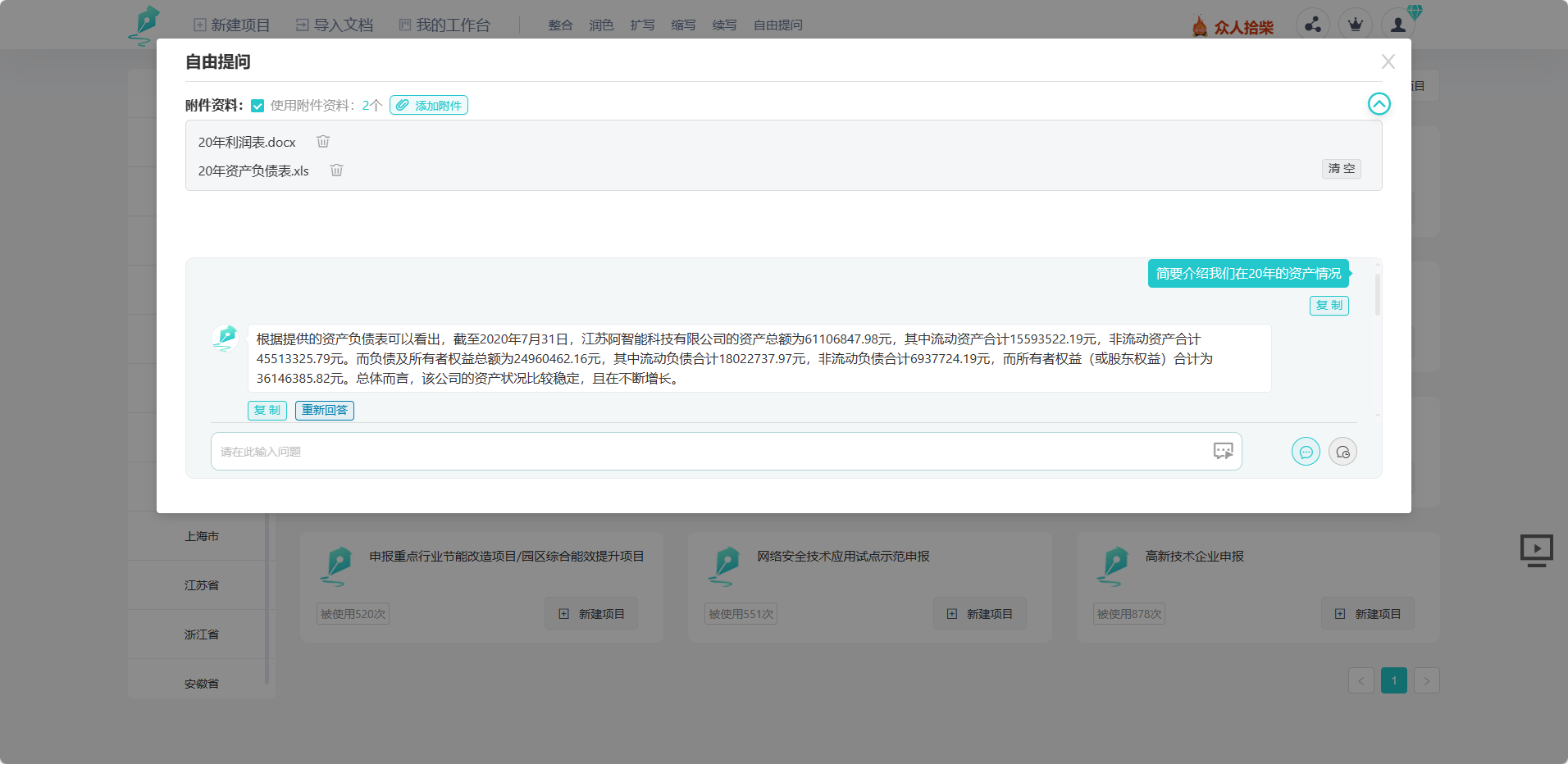The image size is (1568, 764).
Task: Open 我的工作台 from the top bar
Action: click(445, 25)
